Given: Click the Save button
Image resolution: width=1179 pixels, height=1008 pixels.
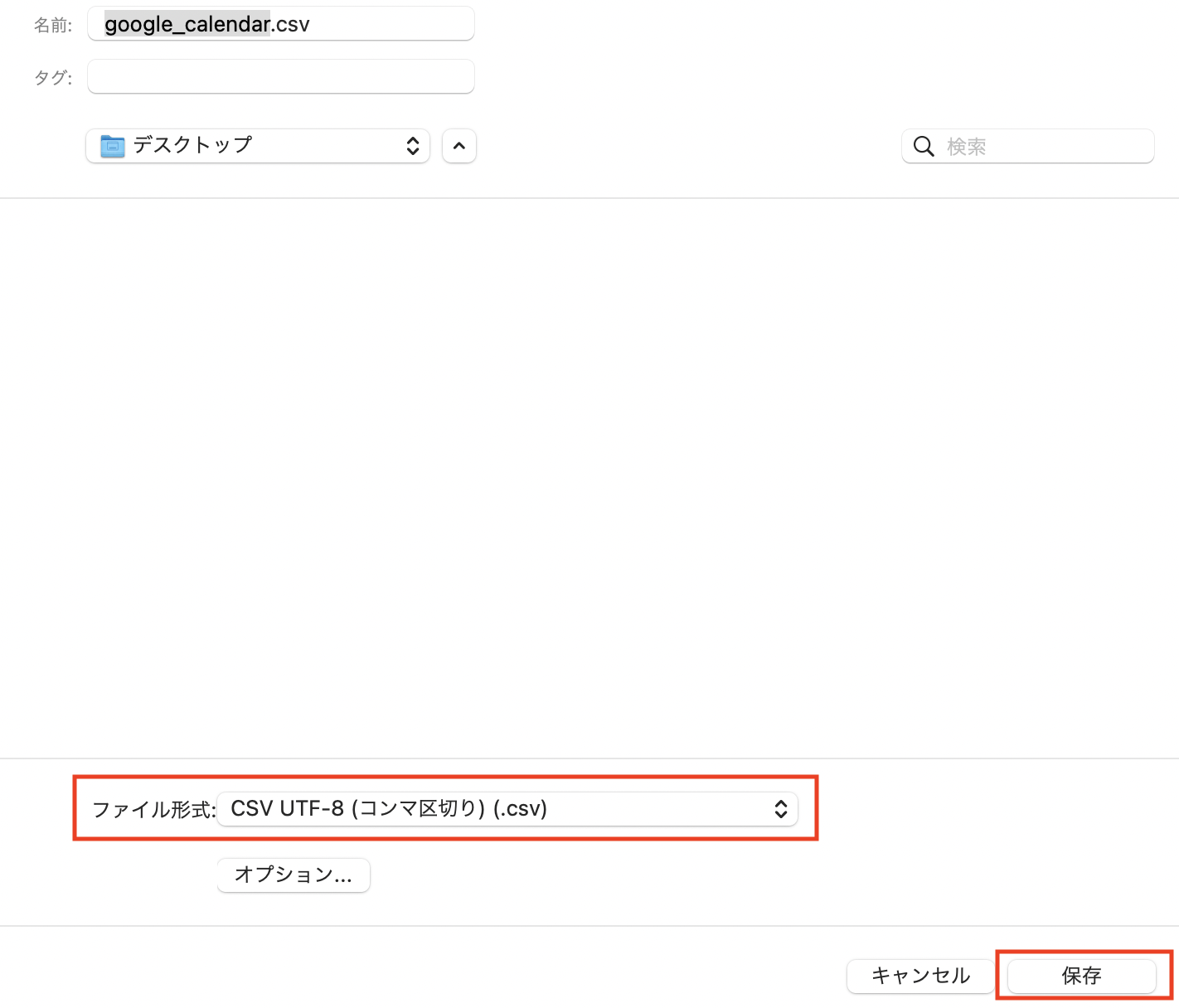Looking at the screenshot, I should [1082, 976].
